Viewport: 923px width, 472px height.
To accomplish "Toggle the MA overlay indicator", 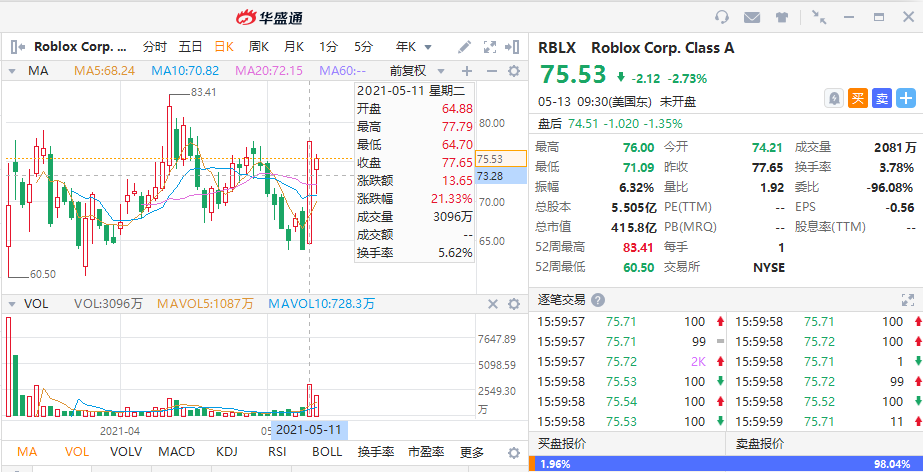I will click(27, 452).
